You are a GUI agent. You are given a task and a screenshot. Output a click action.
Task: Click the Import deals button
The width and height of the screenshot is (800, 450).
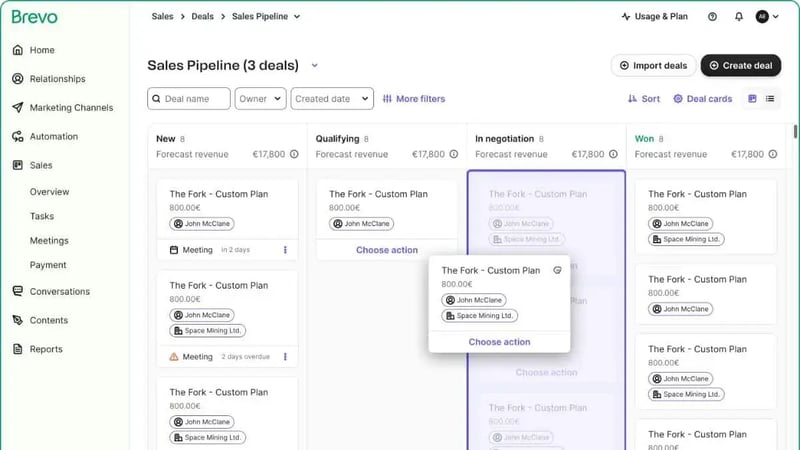(x=653, y=66)
